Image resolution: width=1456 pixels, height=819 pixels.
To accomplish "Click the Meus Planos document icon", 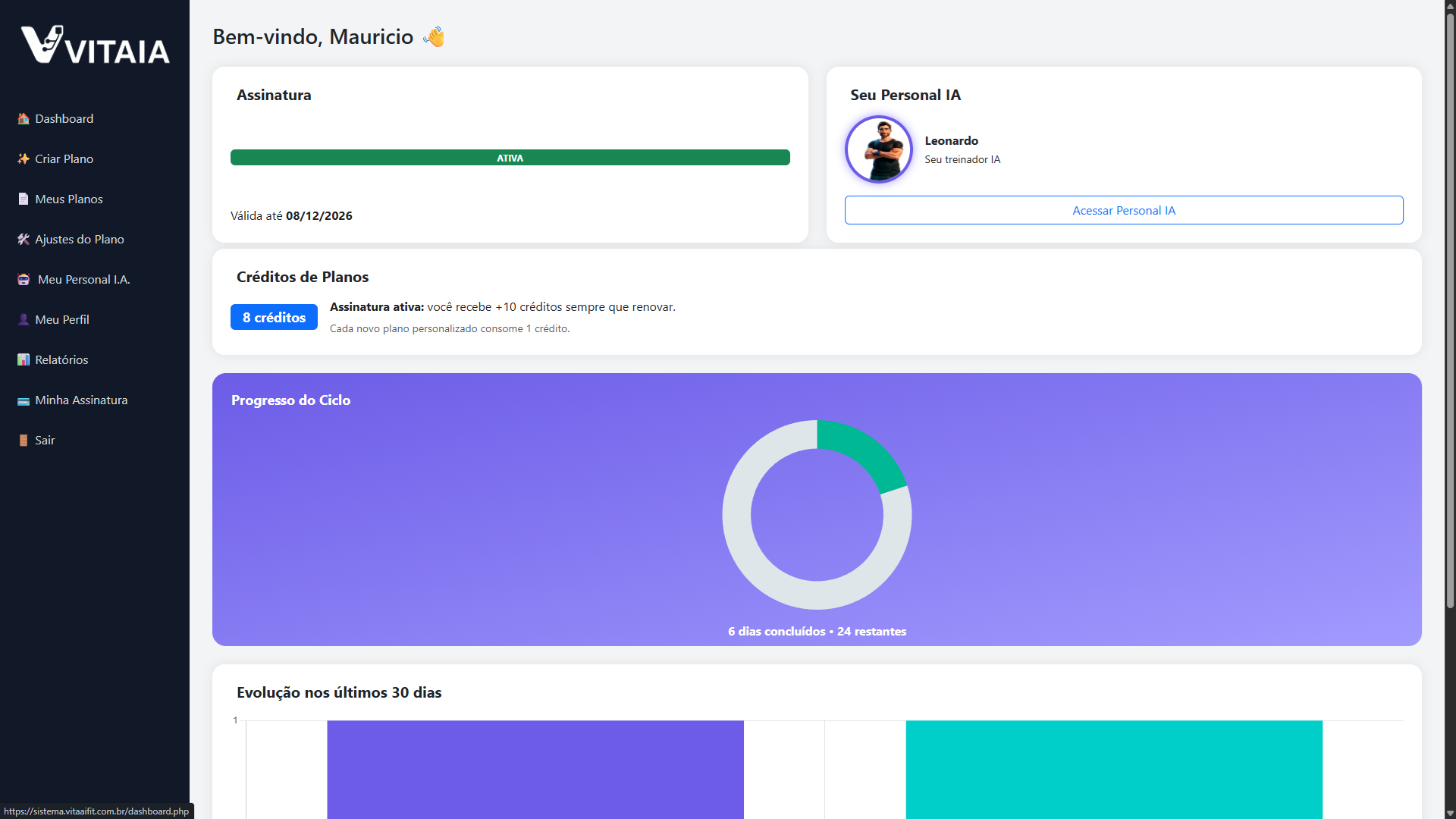I will click(x=24, y=199).
